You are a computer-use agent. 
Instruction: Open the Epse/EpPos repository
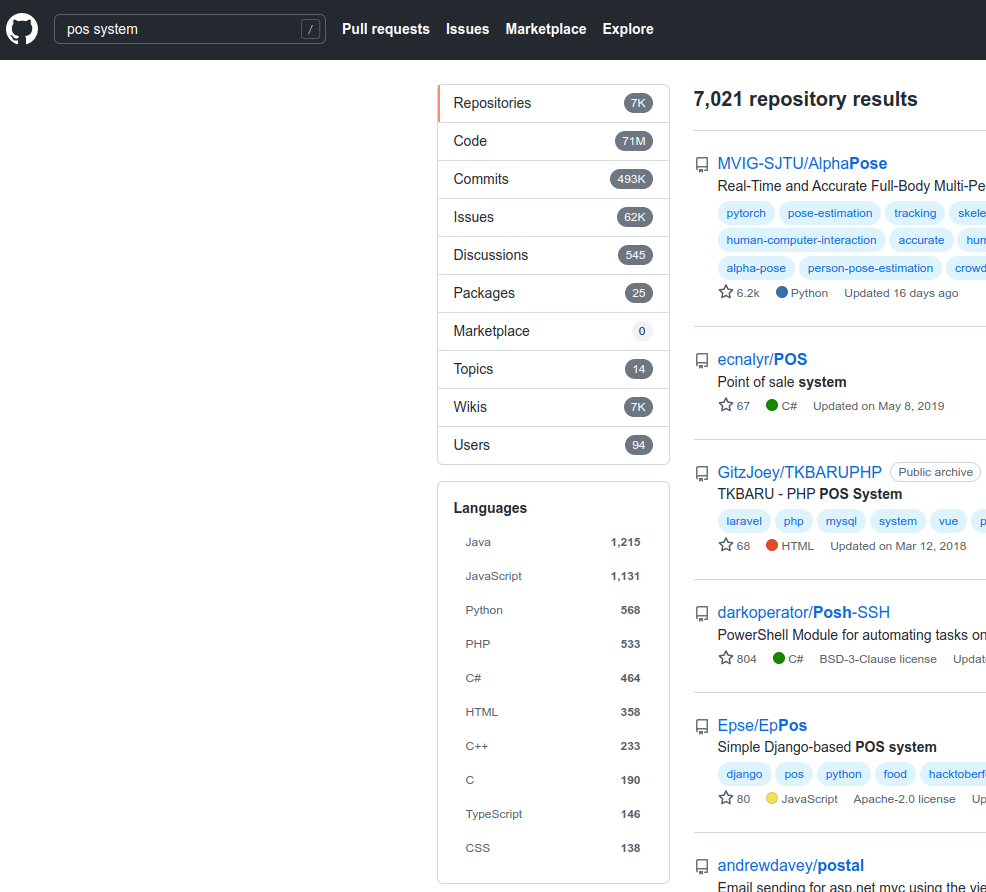(x=762, y=725)
